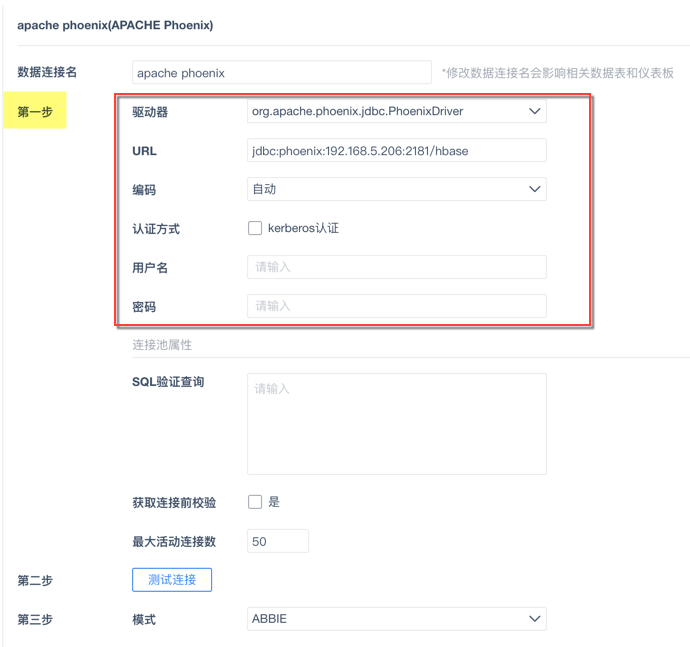
Task: Click the 测试连接 button
Action: pyautogui.click(x=172, y=580)
